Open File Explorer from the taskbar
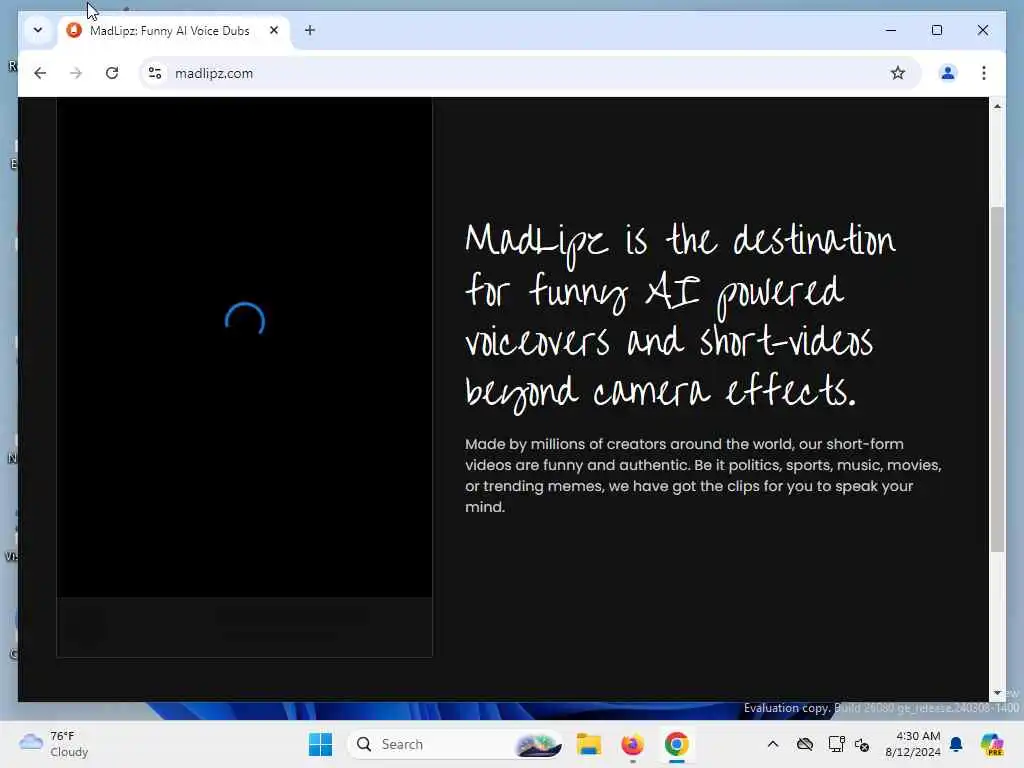 pyautogui.click(x=588, y=744)
